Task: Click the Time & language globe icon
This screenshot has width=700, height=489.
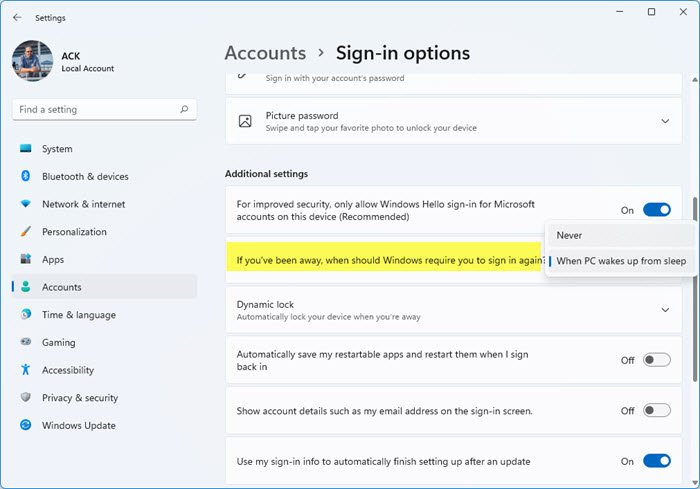Action: pyautogui.click(x=26, y=314)
